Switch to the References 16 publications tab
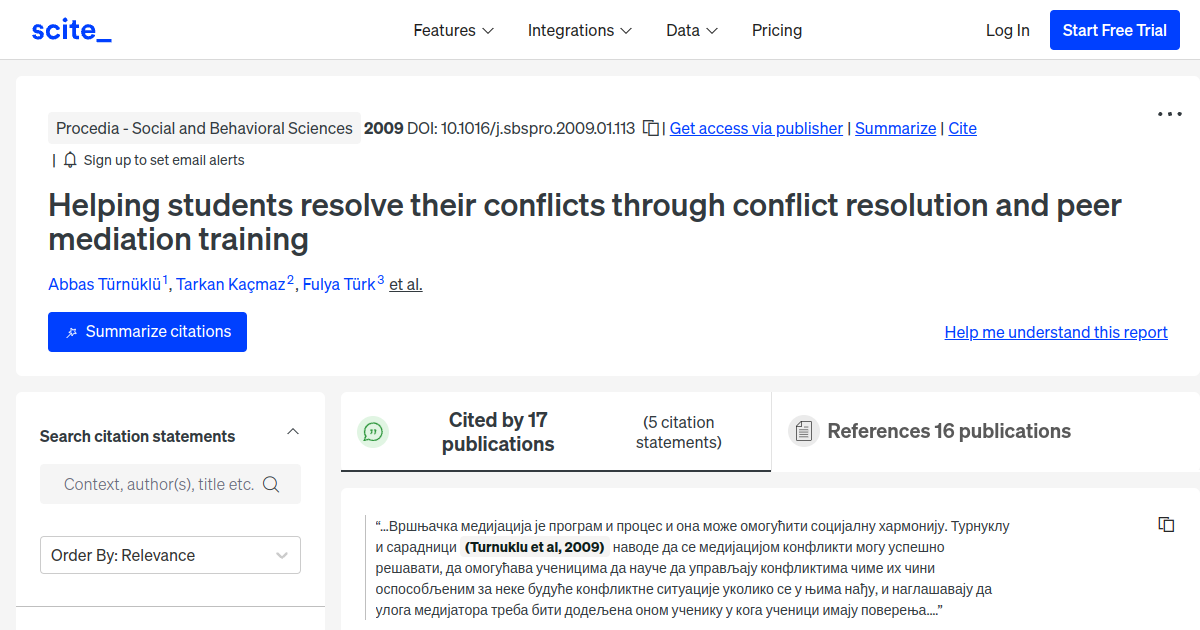1200x630 pixels. coord(948,430)
